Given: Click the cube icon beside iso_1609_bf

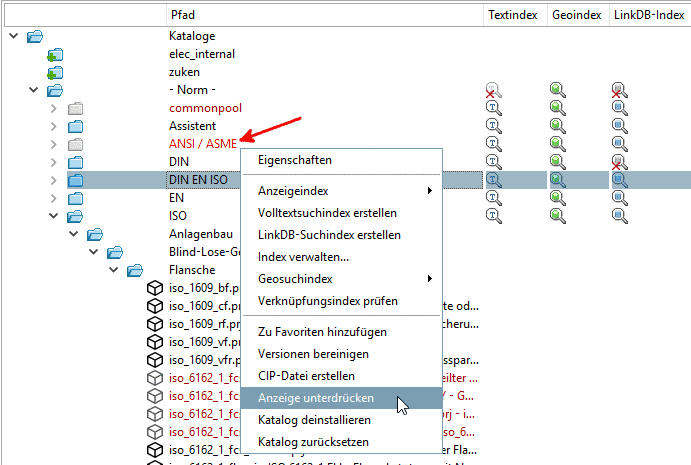Looking at the screenshot, I should click(155, 288).
